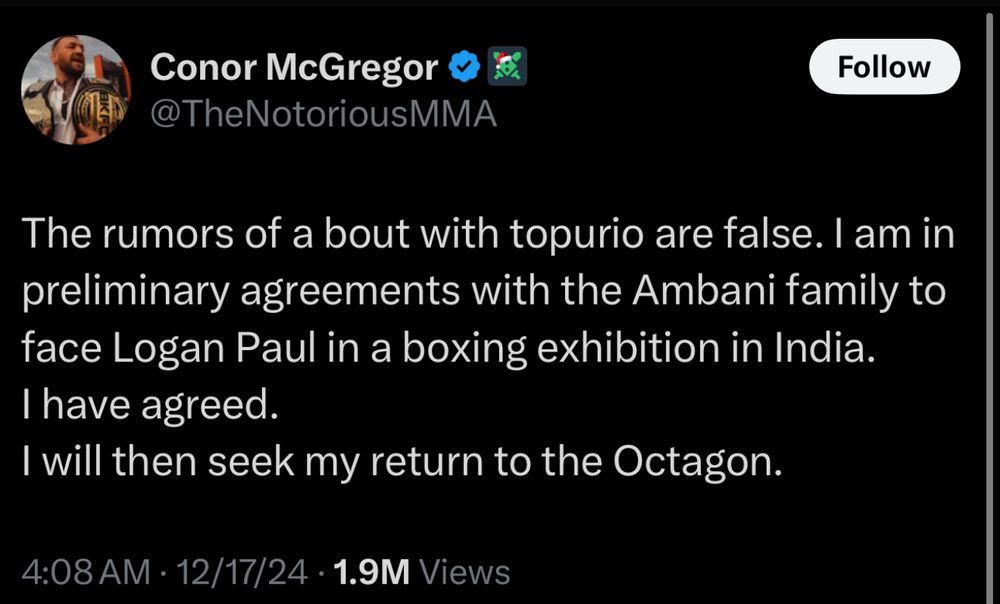Click the @TheNotoriousMMA handle
Image resolution: width=1000 pixels, height=604 pixels.
click(323, 115)
